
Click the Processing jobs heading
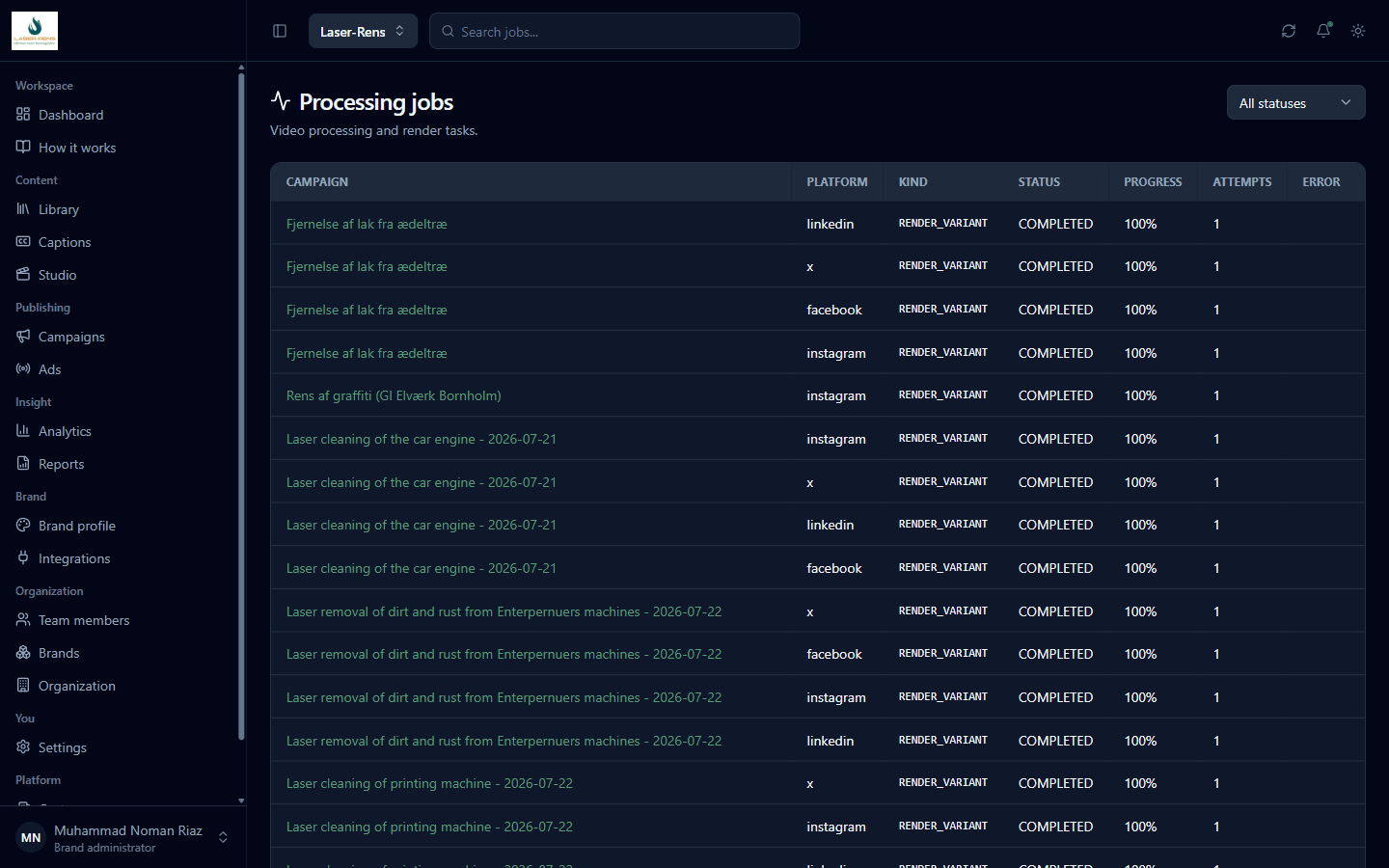[x=376, y=101]
